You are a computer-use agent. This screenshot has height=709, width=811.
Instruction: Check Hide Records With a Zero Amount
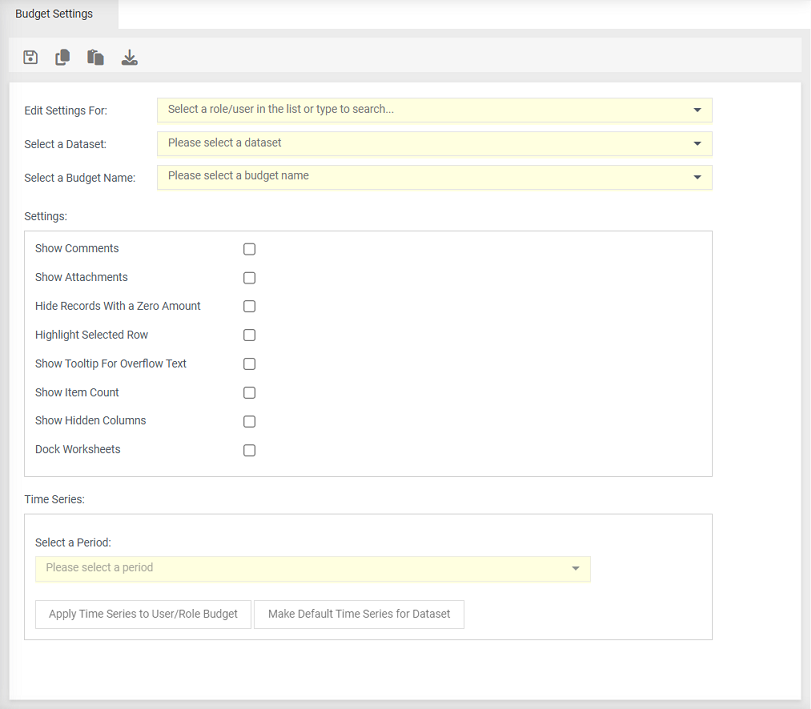click(249, 306)
